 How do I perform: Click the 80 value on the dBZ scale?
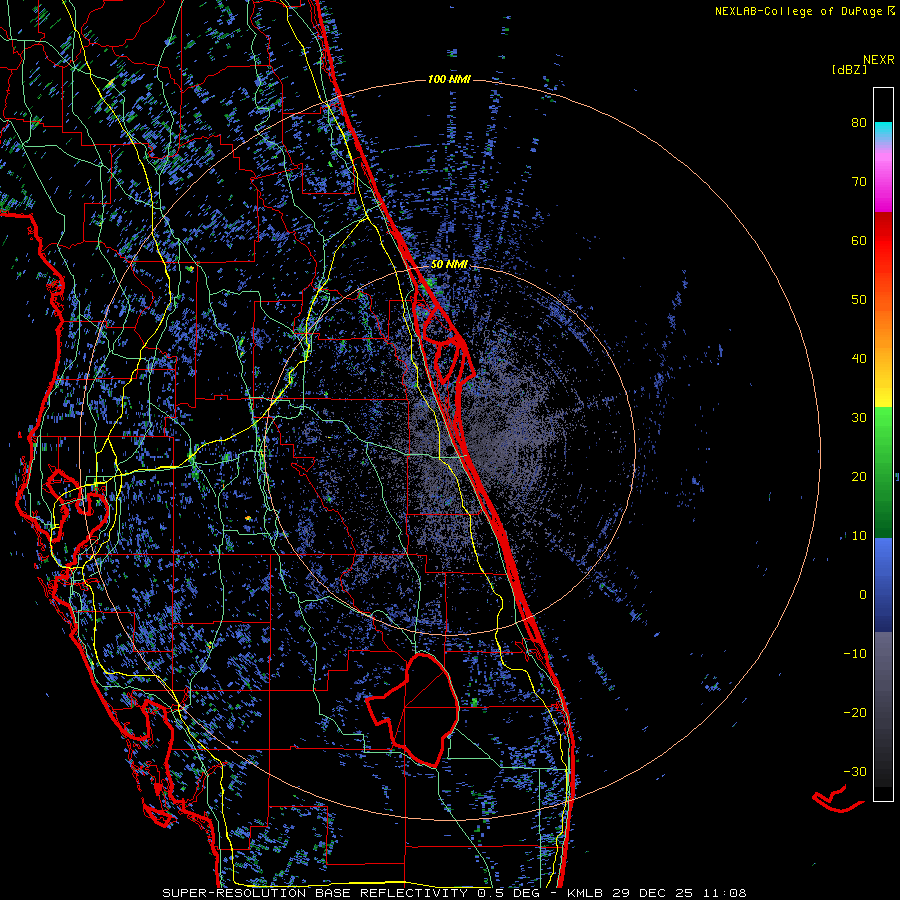click(859, 123)
